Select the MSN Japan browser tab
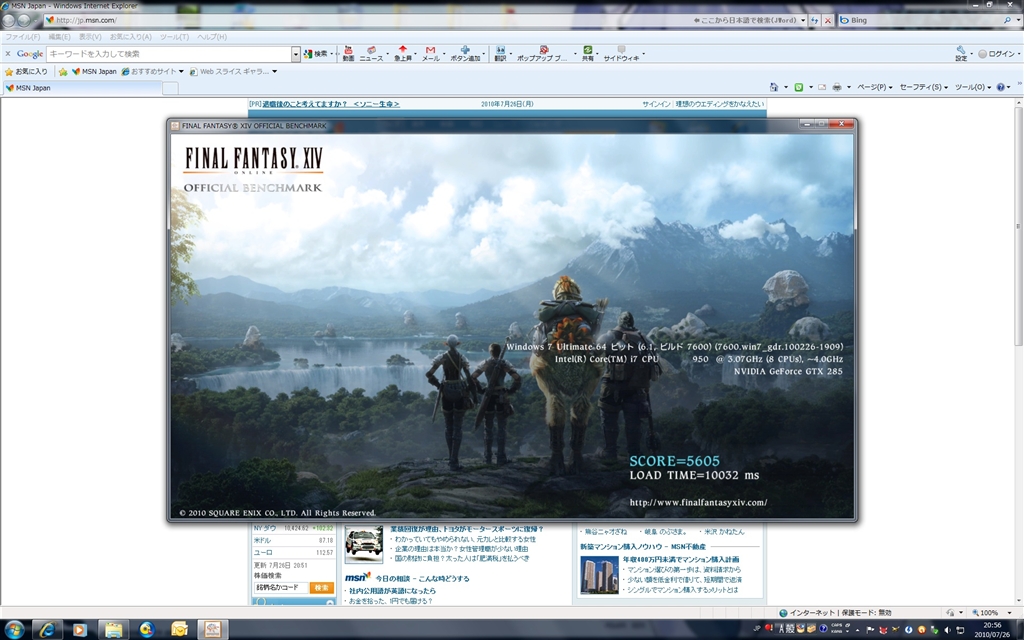The image size is (1024, 640). click(81, 88)
